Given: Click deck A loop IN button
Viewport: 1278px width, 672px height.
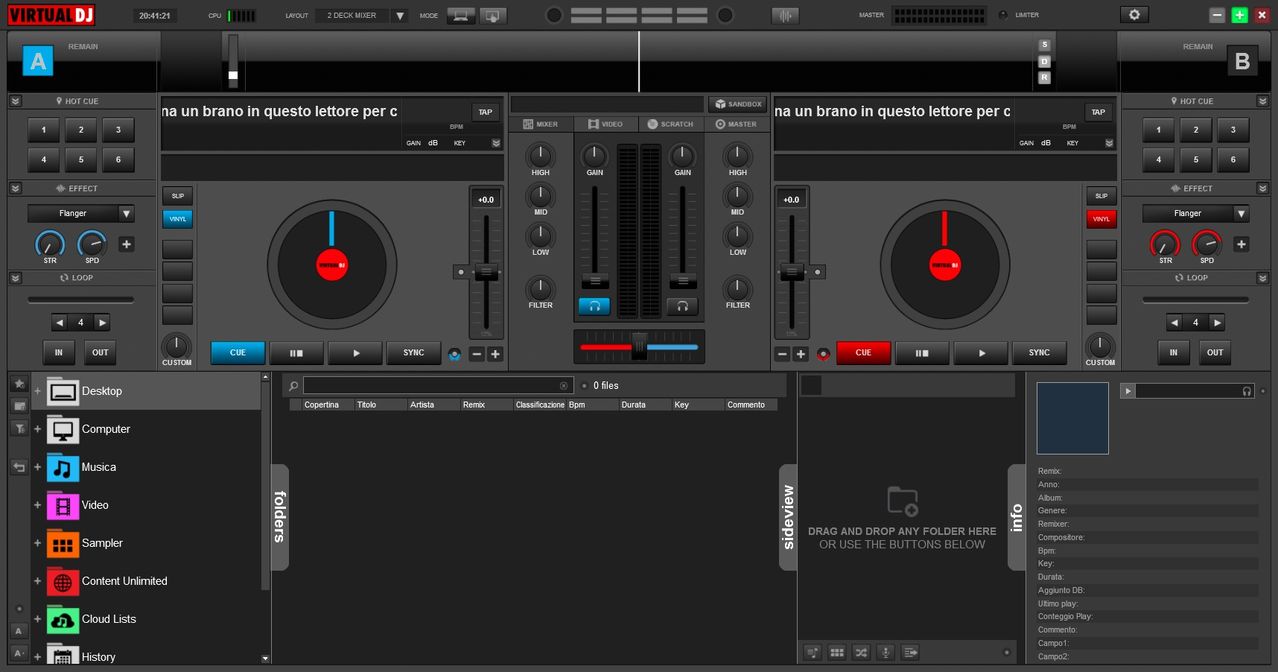Looking at the screenshot, I should [59, 352].
